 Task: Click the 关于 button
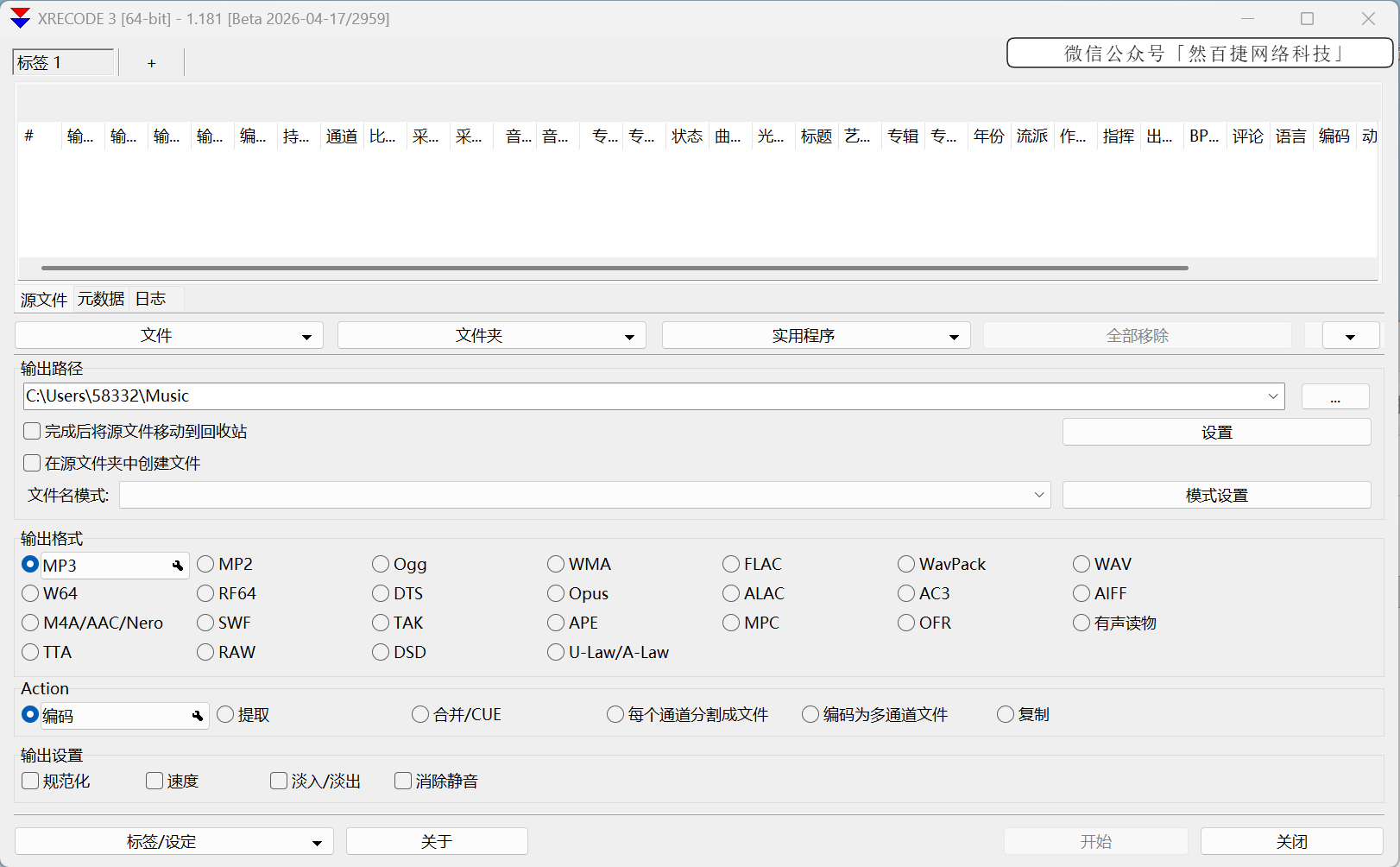(x=437, y=840)
